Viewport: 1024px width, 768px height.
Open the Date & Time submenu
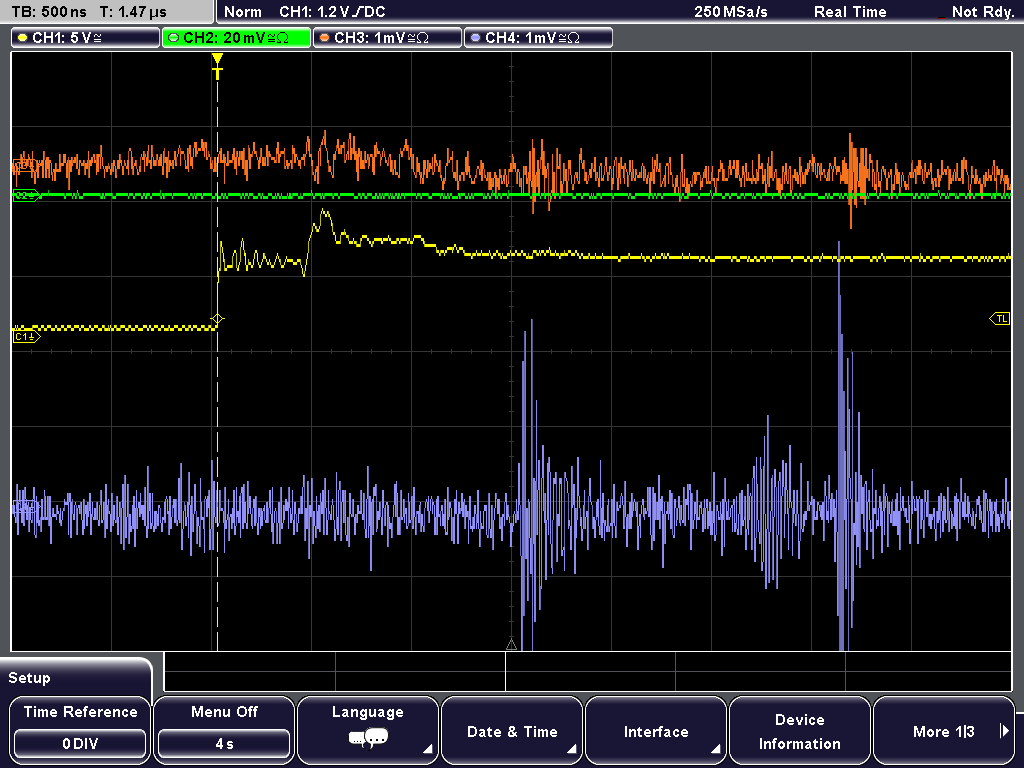click(x=512, y=730)
